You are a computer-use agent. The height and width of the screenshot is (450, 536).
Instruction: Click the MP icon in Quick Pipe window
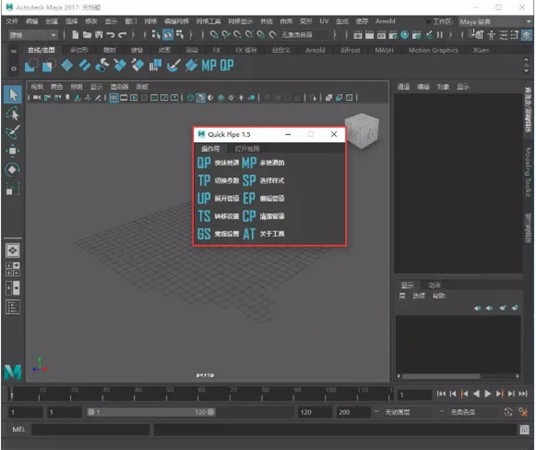(x=249, y=163)
